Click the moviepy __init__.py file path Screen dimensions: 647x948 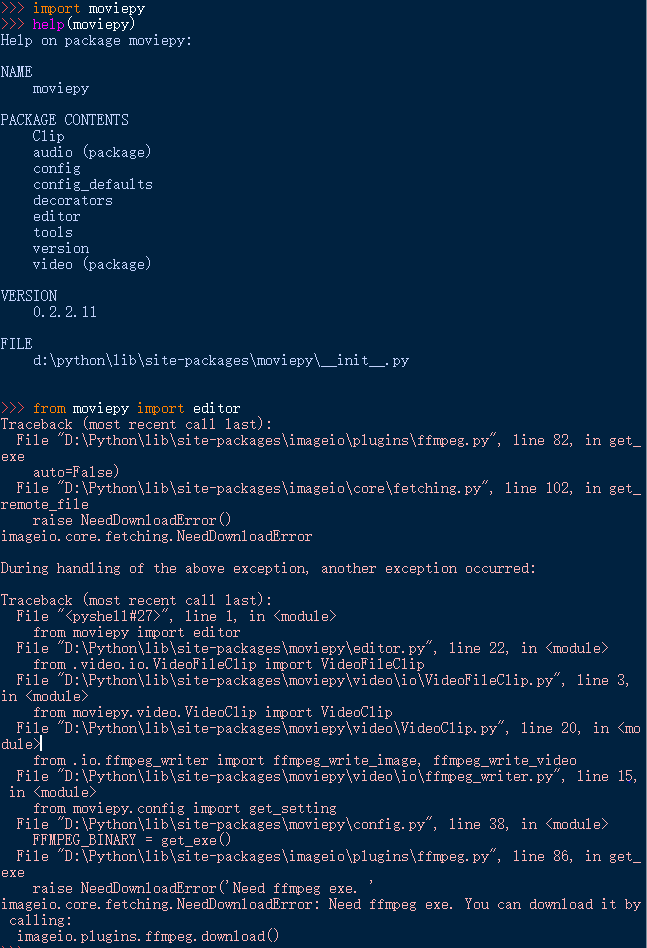point(221,360)
